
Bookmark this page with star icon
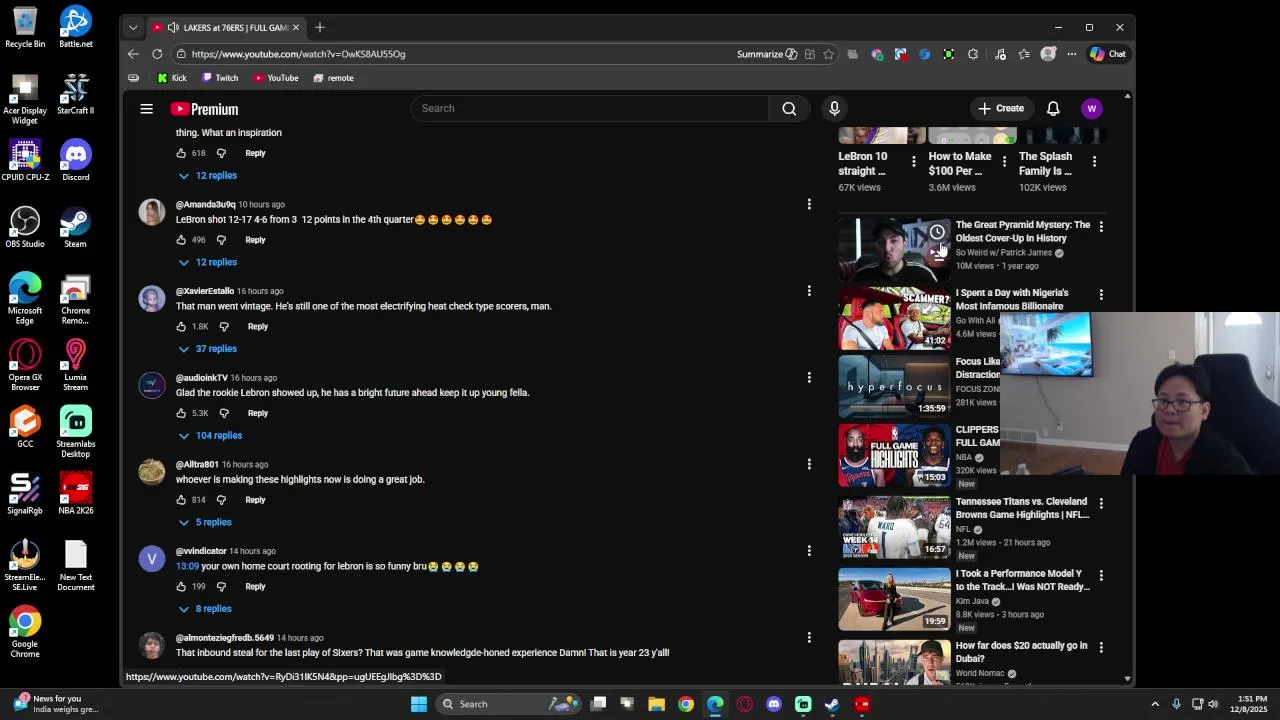coord(828,54)
